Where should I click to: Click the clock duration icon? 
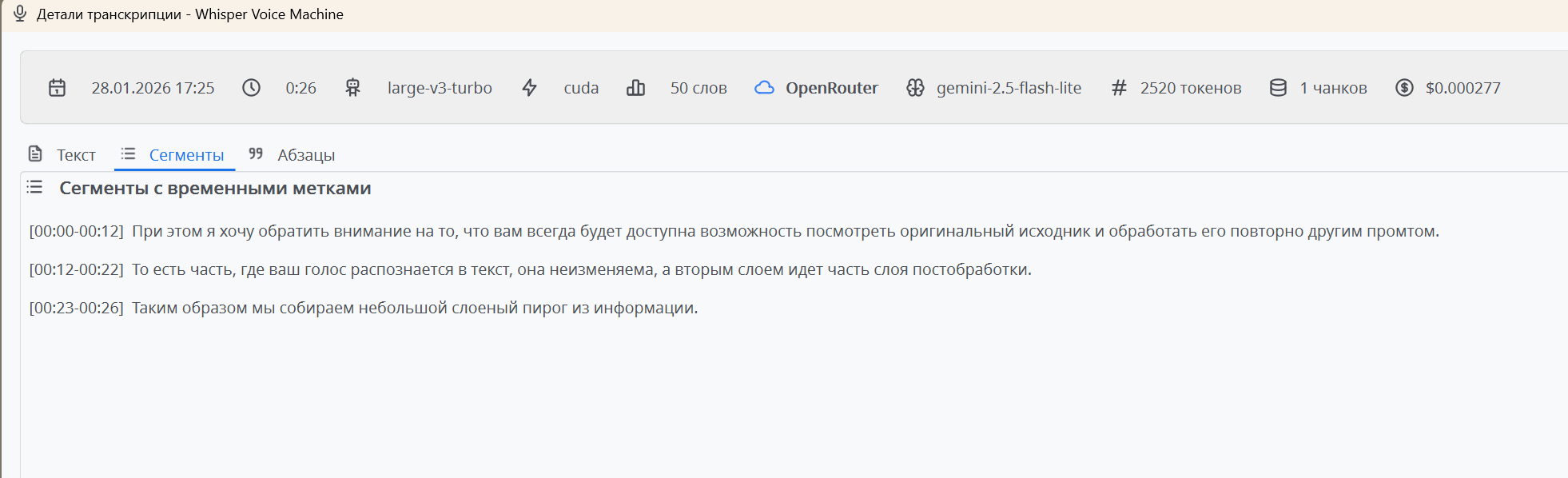(251, 88)
